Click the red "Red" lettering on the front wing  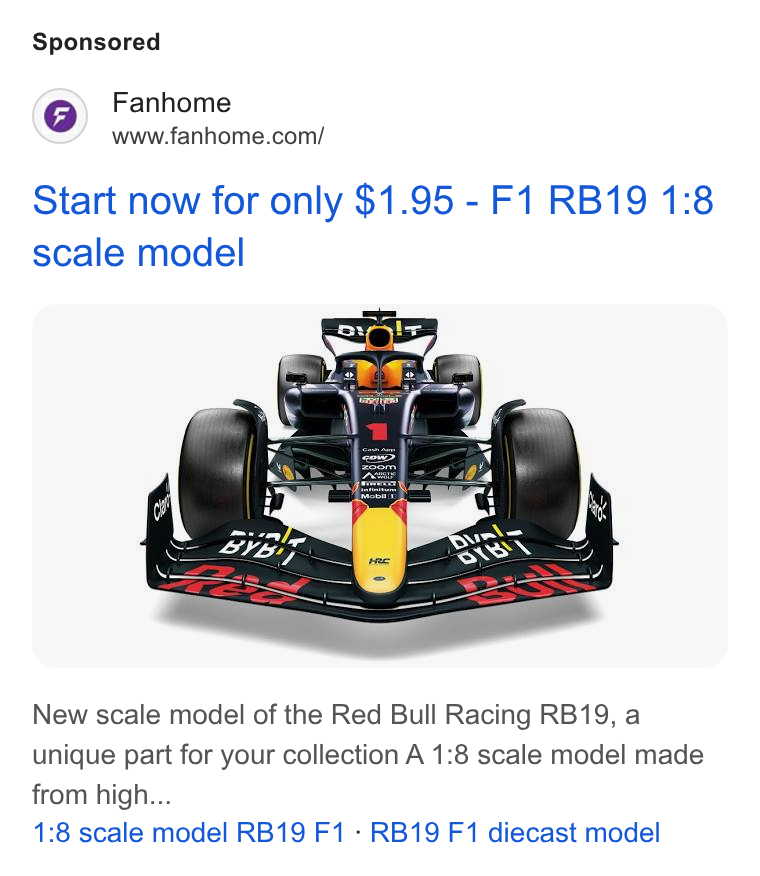pyautogui.click(x=240, y=584)
